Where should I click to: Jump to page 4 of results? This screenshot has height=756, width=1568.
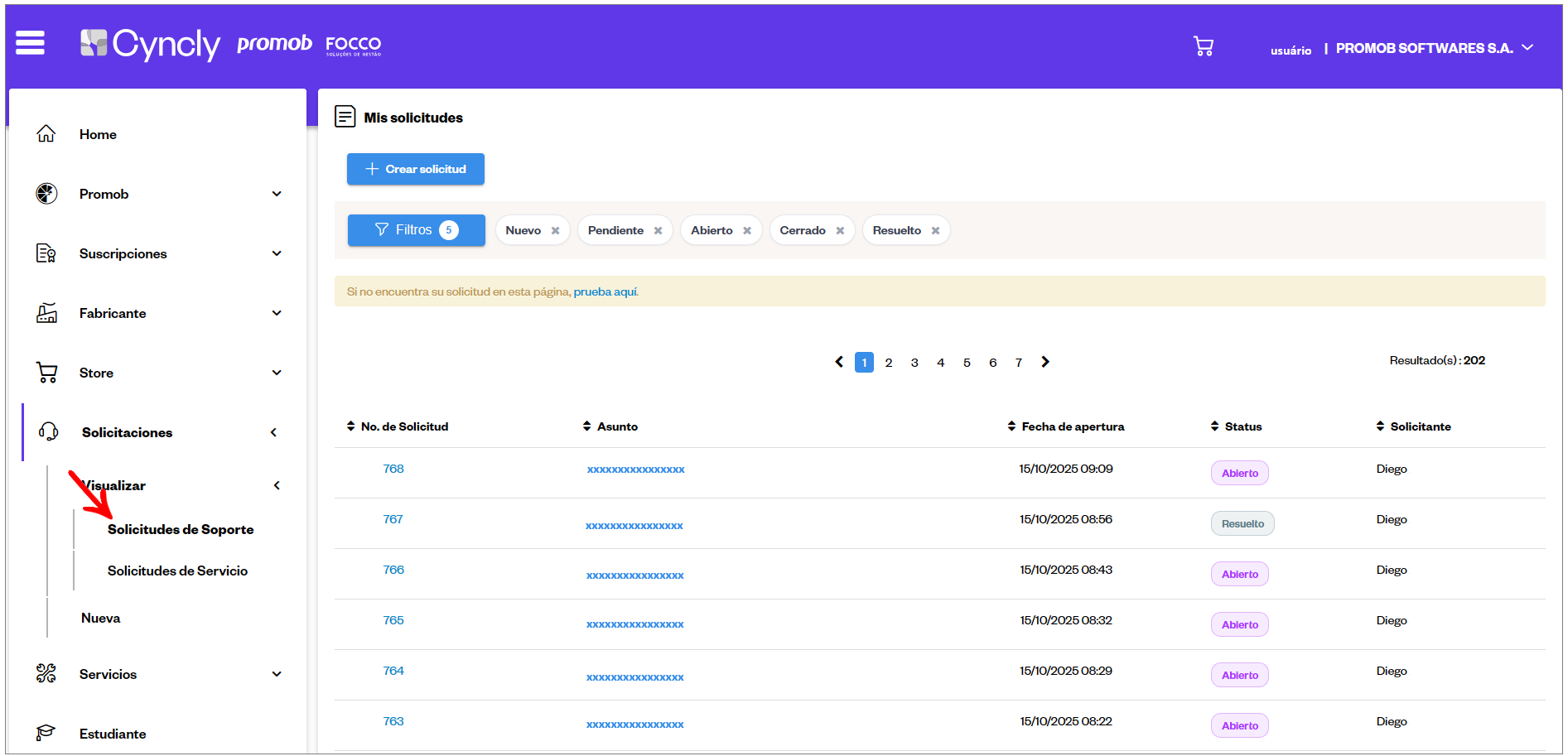coord(940,363)
